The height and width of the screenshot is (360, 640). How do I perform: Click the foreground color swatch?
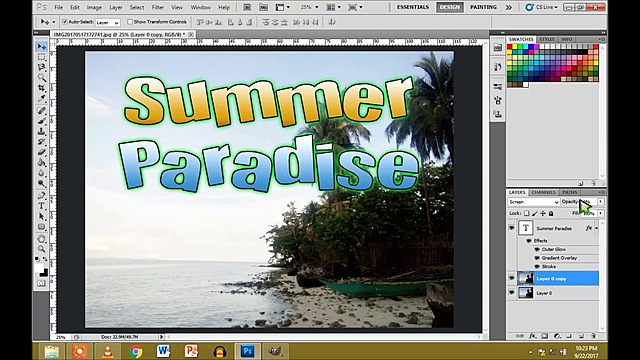click(39, 268)
